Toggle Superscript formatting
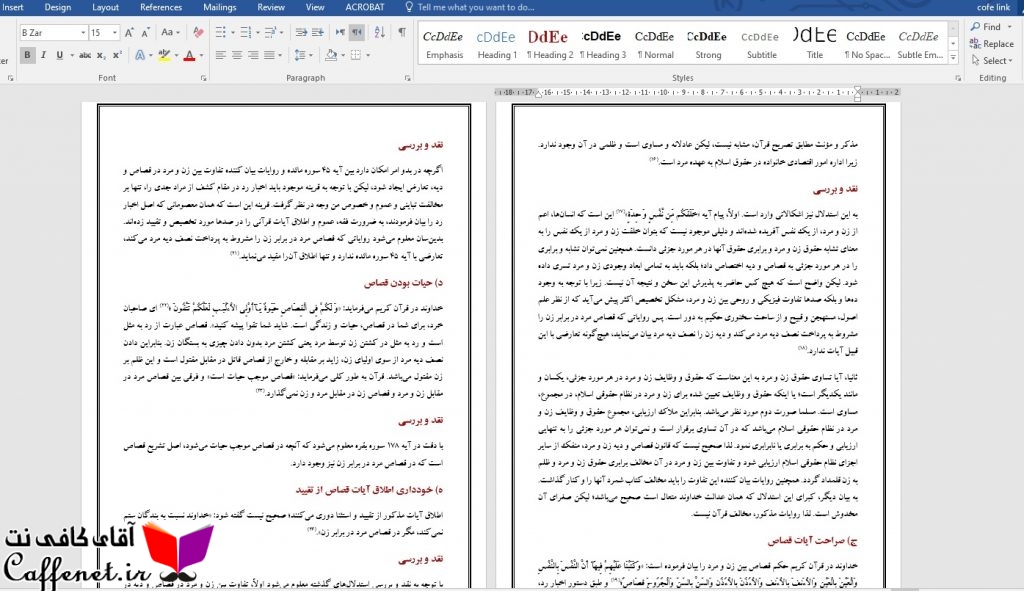 pos(117,56)
